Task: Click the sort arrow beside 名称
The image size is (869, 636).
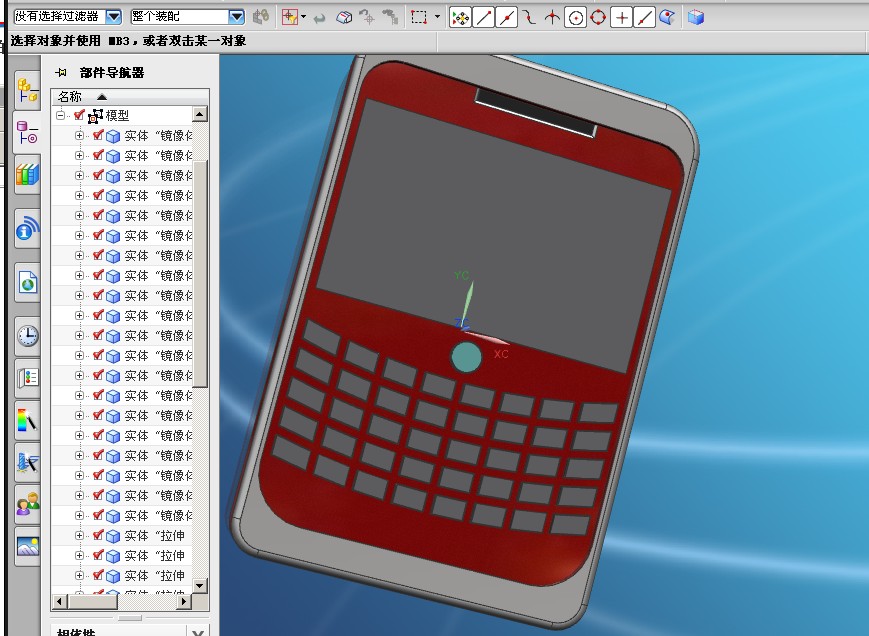Action: (102, 97)
